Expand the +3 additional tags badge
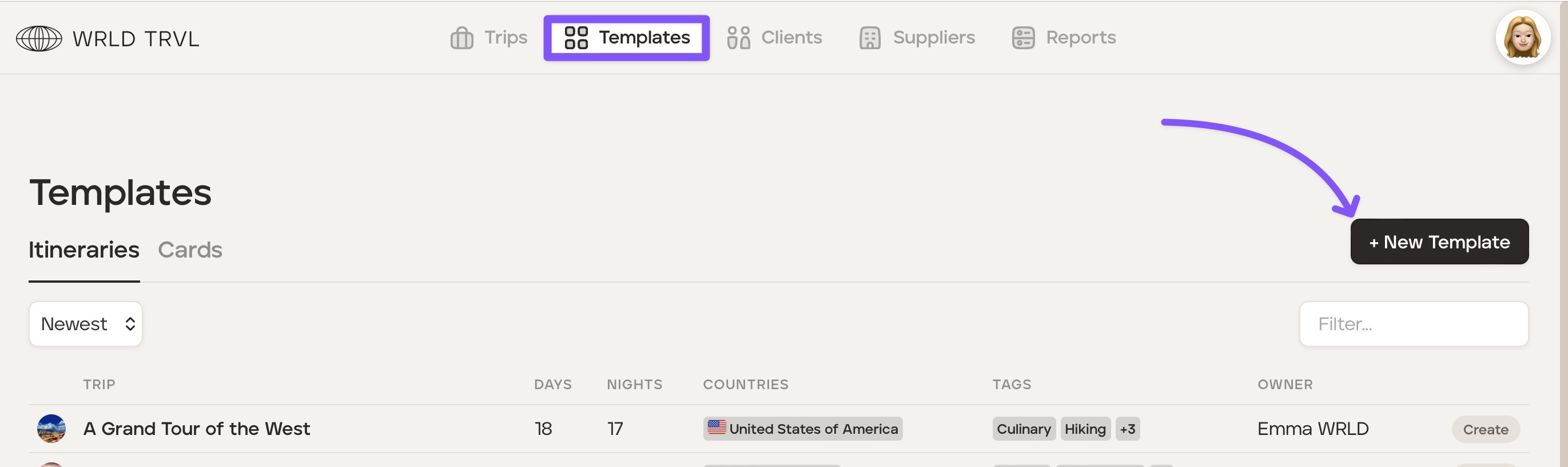 (1127, 429)
